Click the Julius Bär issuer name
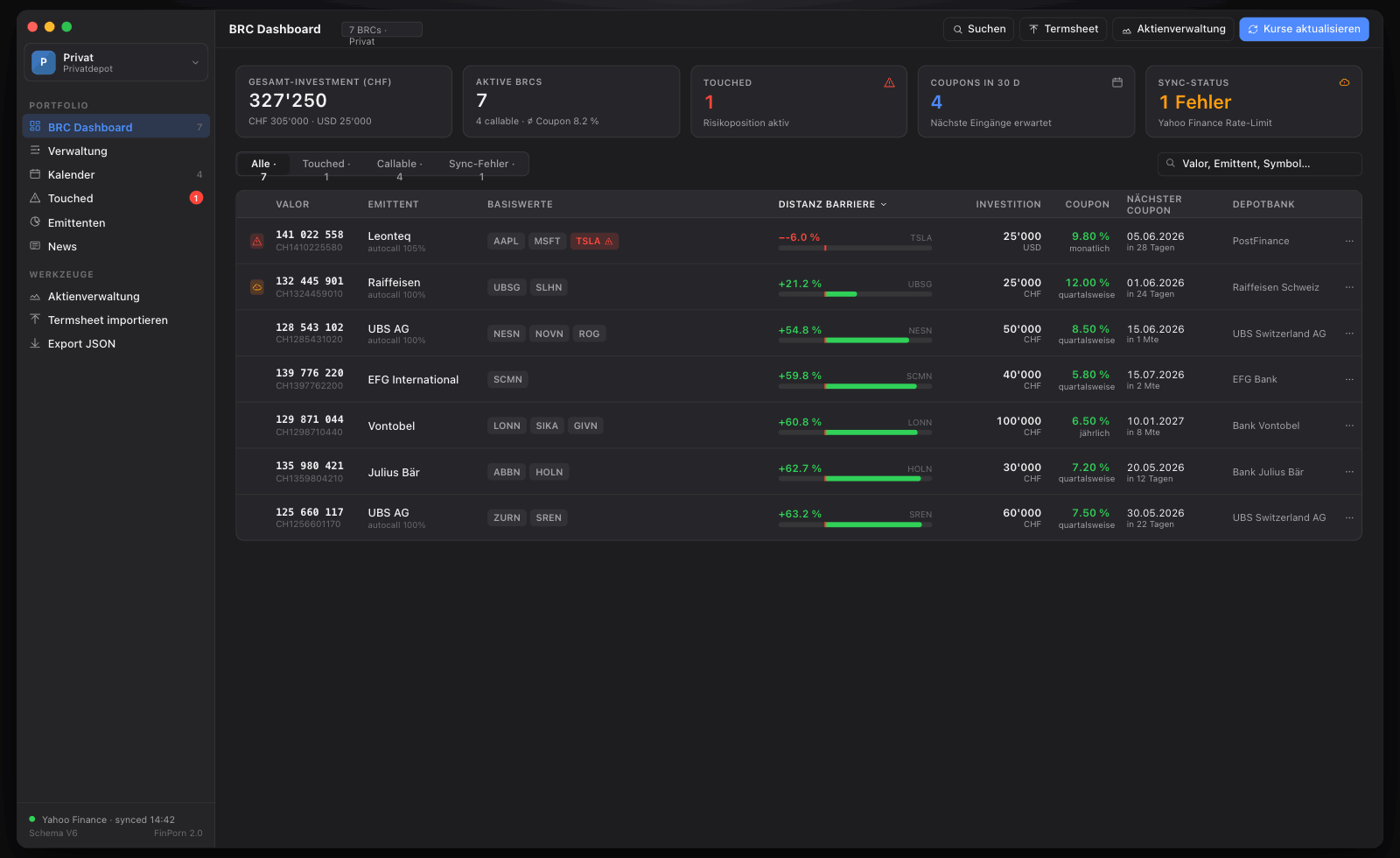Viewport: 1400px width, 858px height. (394, 472)
